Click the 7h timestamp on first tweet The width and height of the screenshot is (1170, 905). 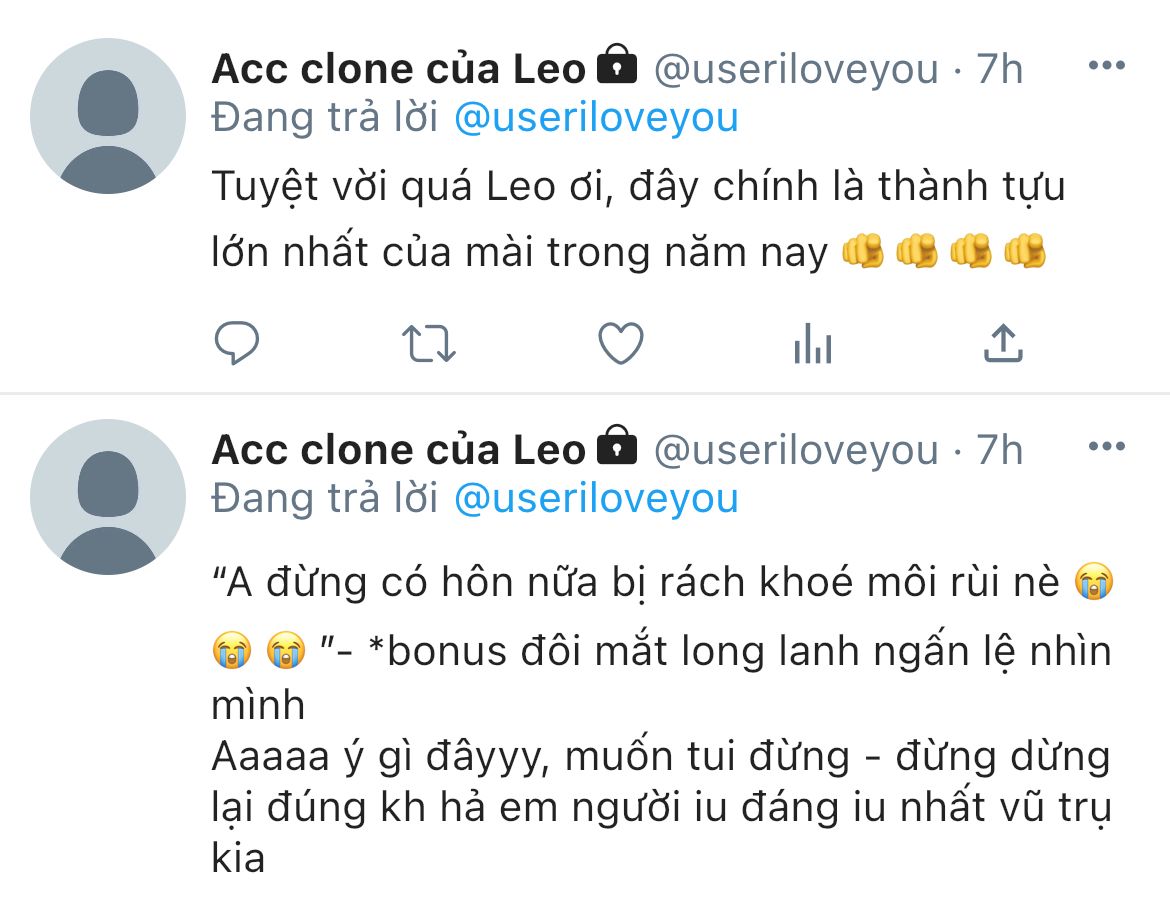click(x=999, y=69)
